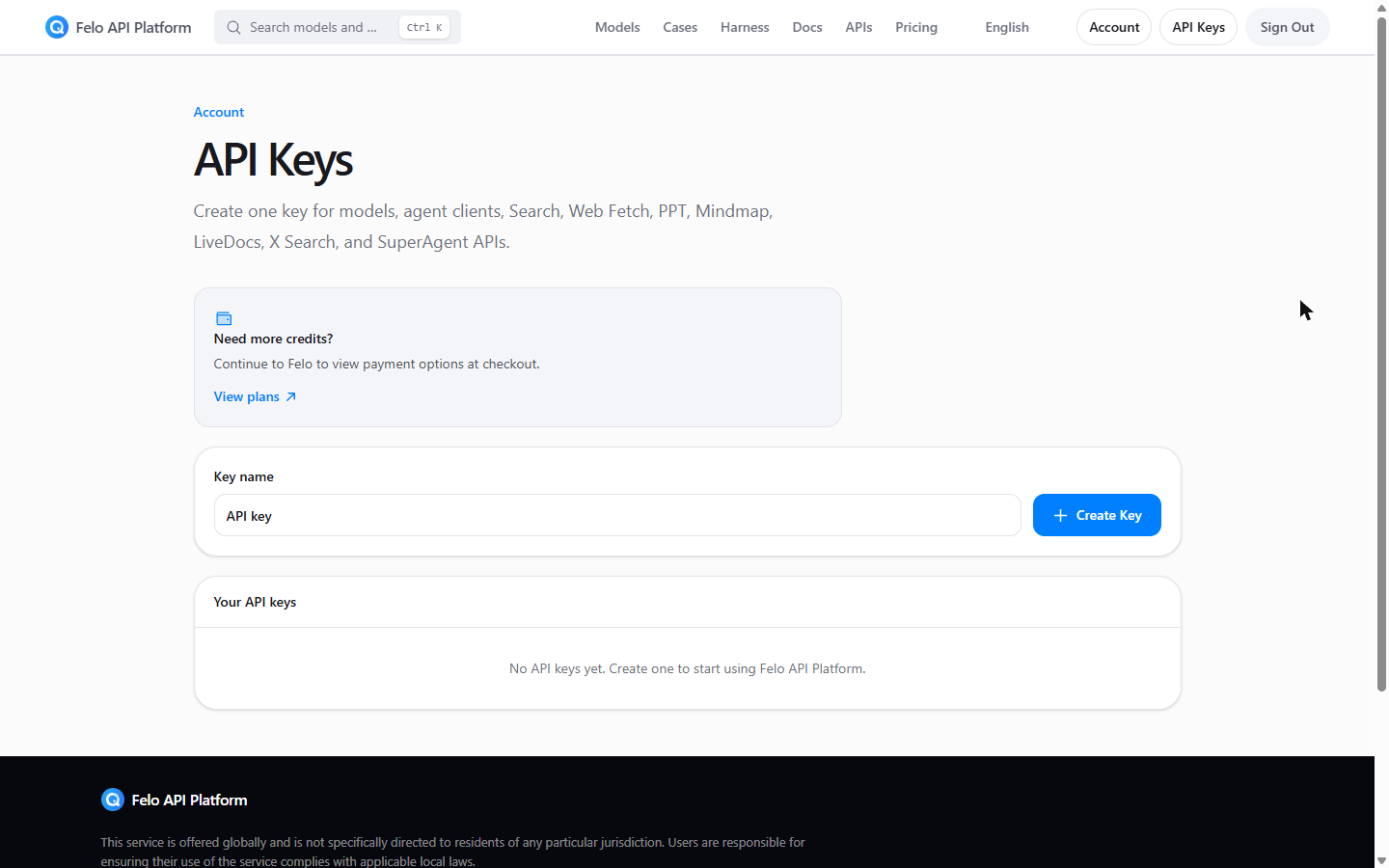
Task: Click the footer 'Felo API Platform' text
Action: click(x=189, y=800)
